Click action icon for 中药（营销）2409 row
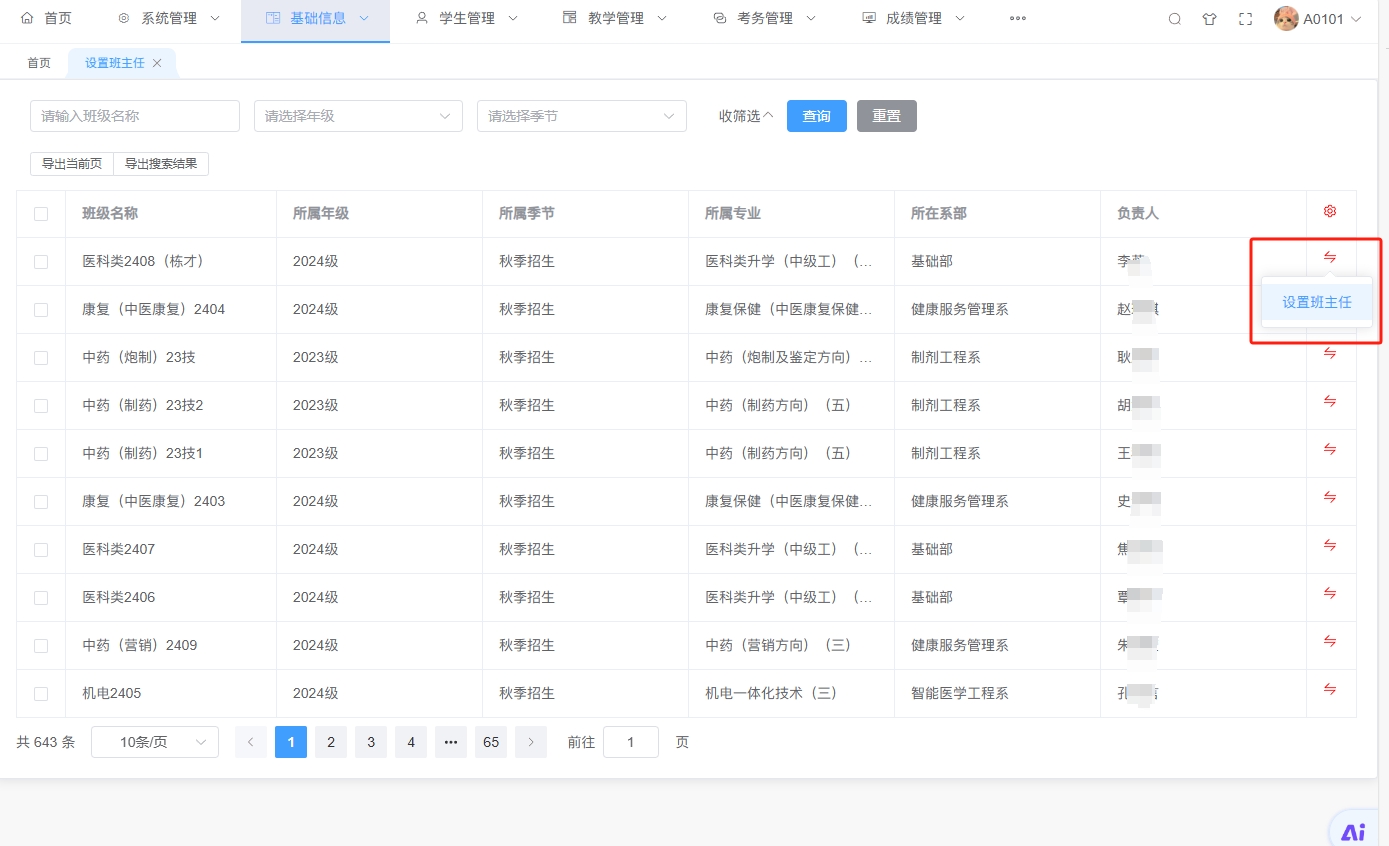1389x846 pixels. click(1330, 641)
